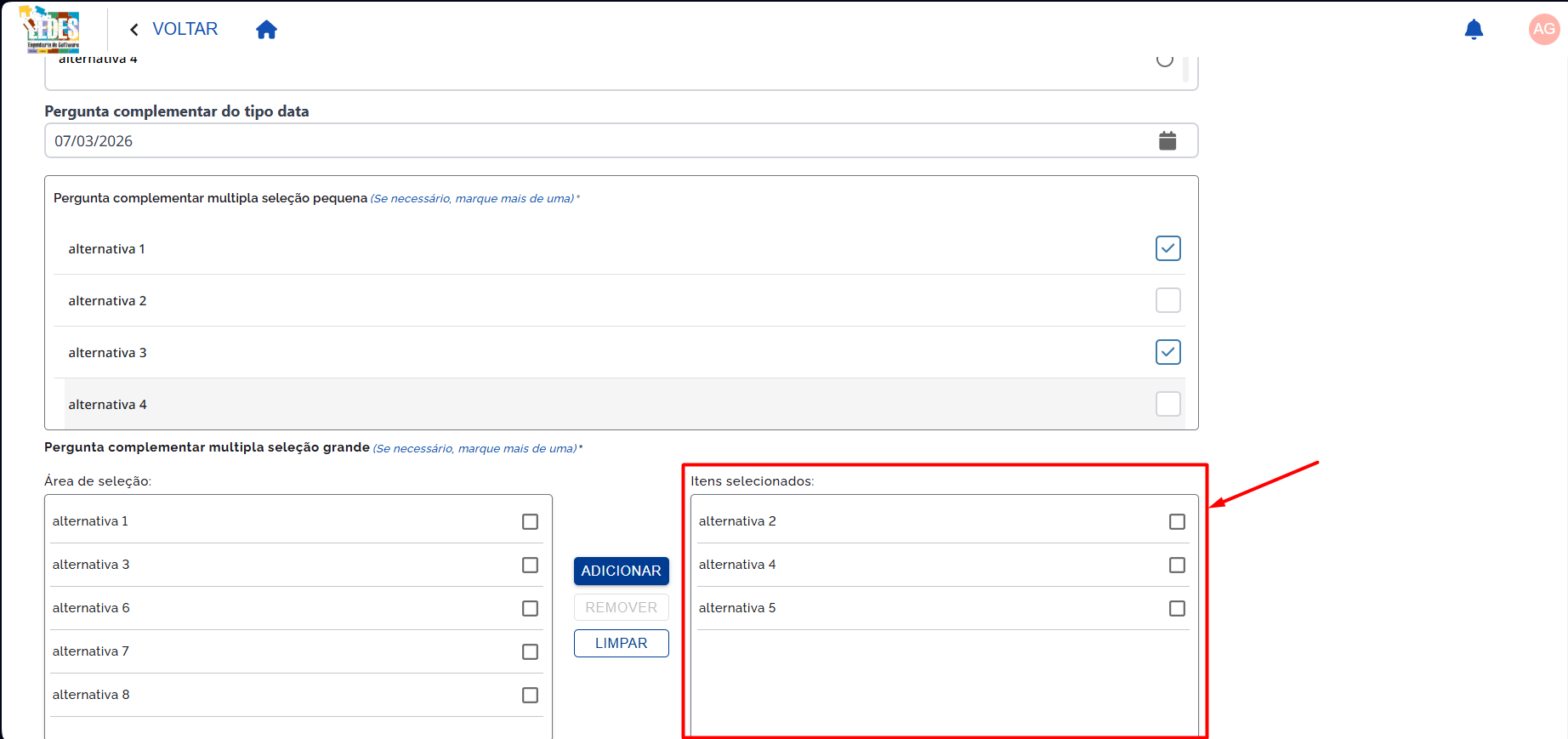The image size is (1568, 739).
Task: Check alternativa 8 in Área de seleção
Action: (530, 695)
